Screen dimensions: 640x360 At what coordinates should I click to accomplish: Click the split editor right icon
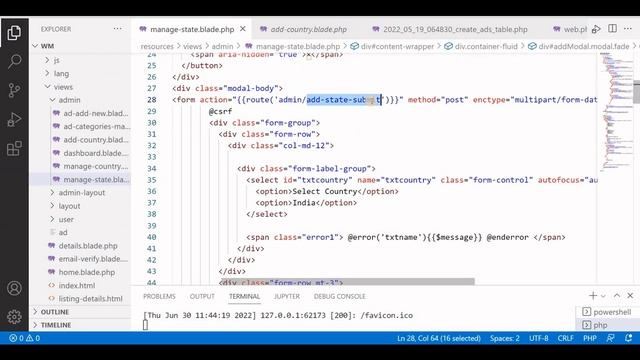tap(612, 29)
